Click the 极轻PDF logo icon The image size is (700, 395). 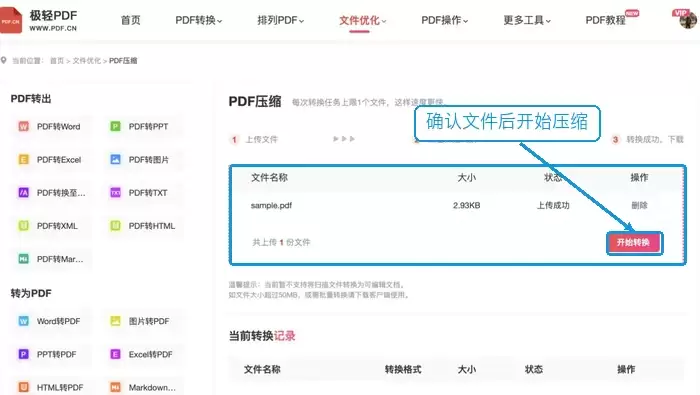pos(11,21)
